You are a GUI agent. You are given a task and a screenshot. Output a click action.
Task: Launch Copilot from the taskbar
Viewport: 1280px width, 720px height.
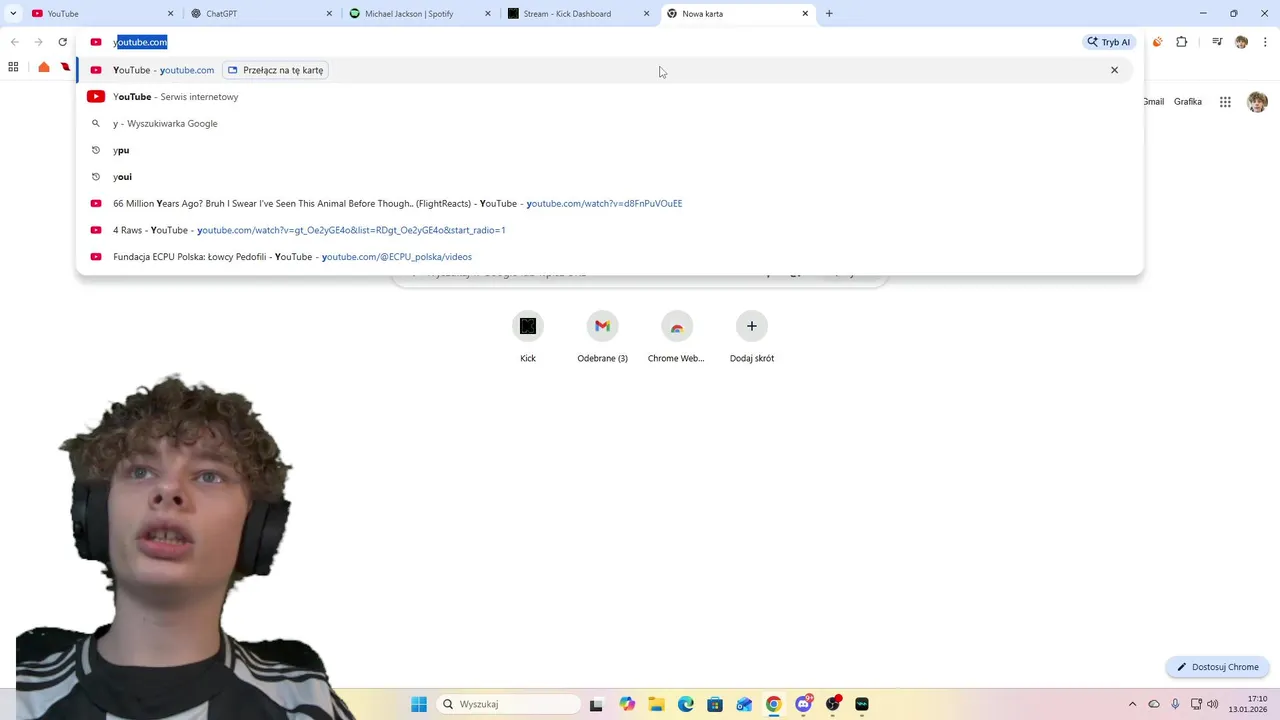pos(627,704)
